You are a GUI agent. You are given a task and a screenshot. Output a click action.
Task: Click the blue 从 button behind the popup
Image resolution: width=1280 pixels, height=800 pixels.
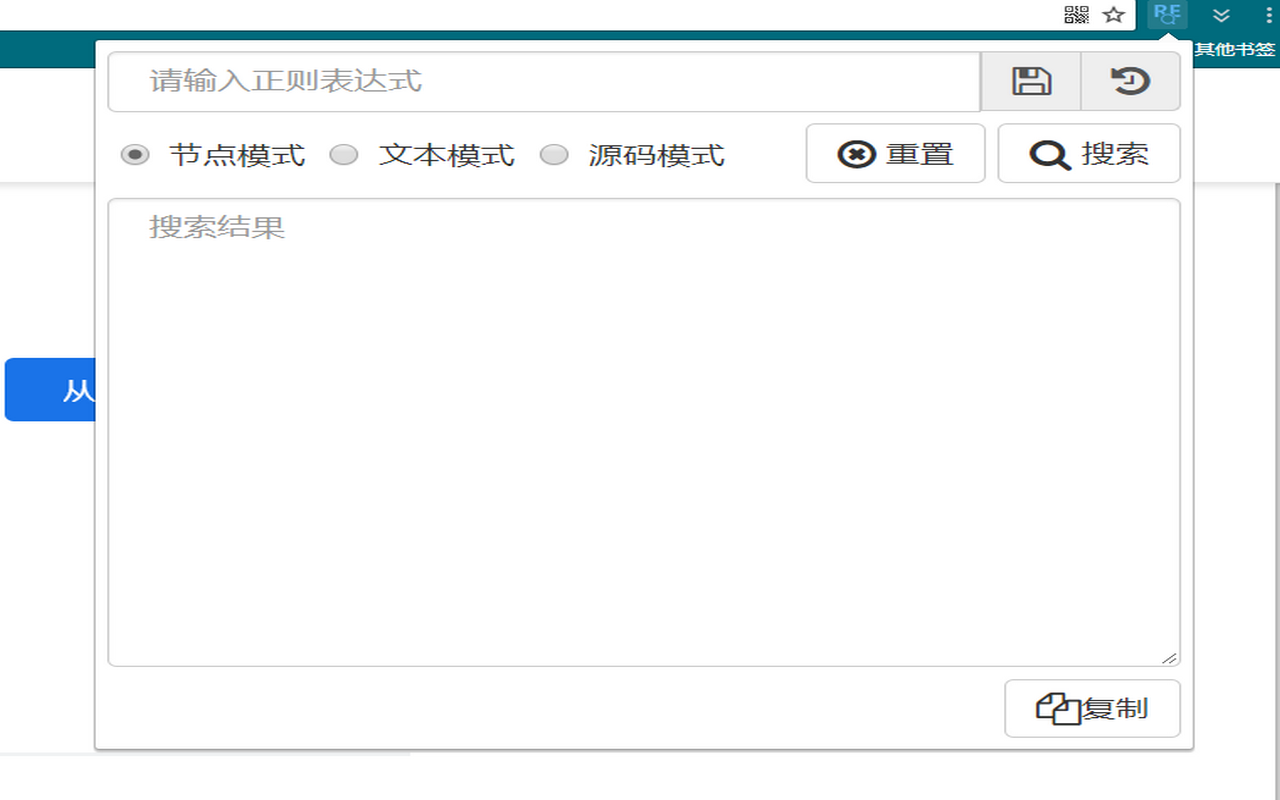click(50, 390)
